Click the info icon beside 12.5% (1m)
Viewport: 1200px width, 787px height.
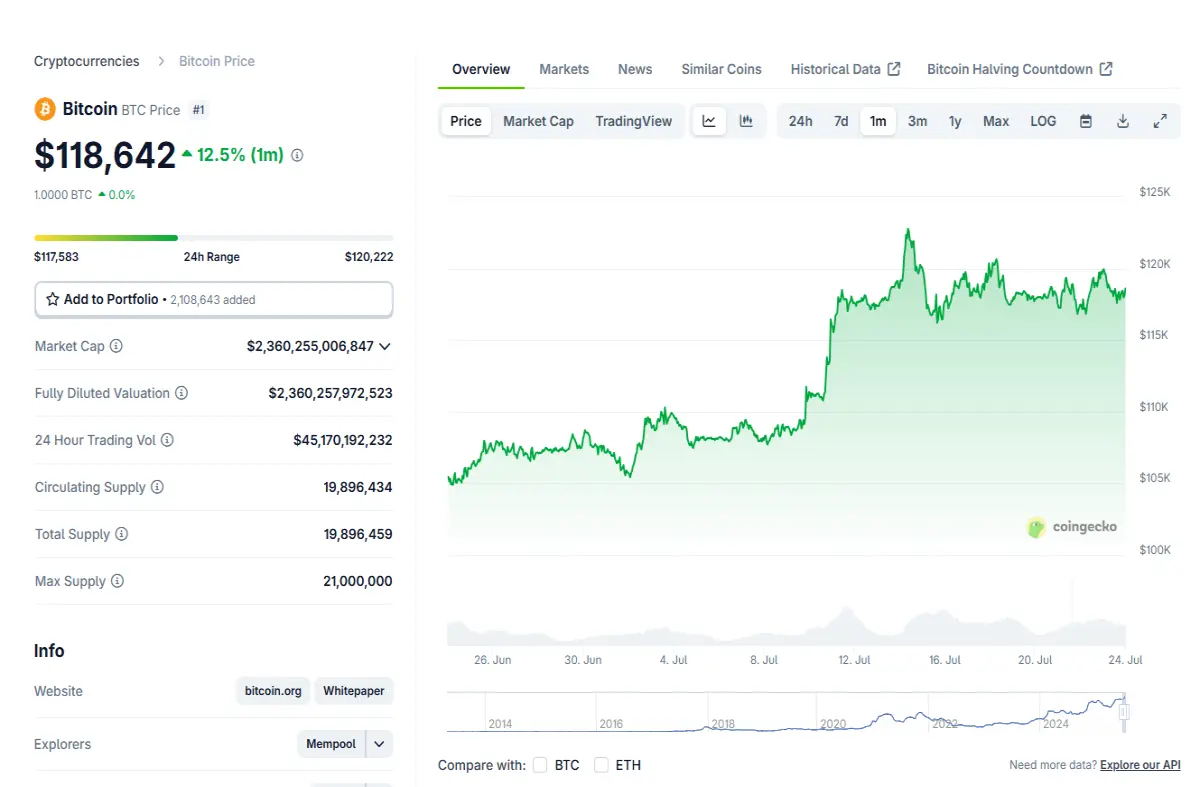pyautogui.click(x=297, y=155)
